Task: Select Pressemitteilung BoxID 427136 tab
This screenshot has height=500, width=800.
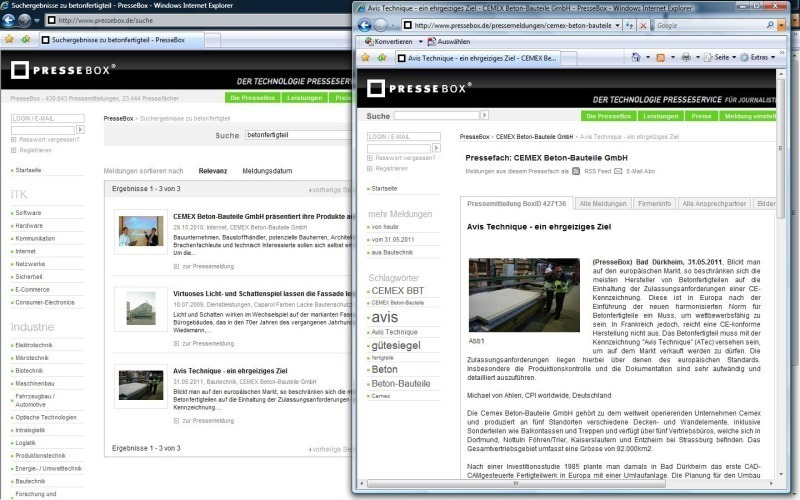Action: tap(516, 203)
